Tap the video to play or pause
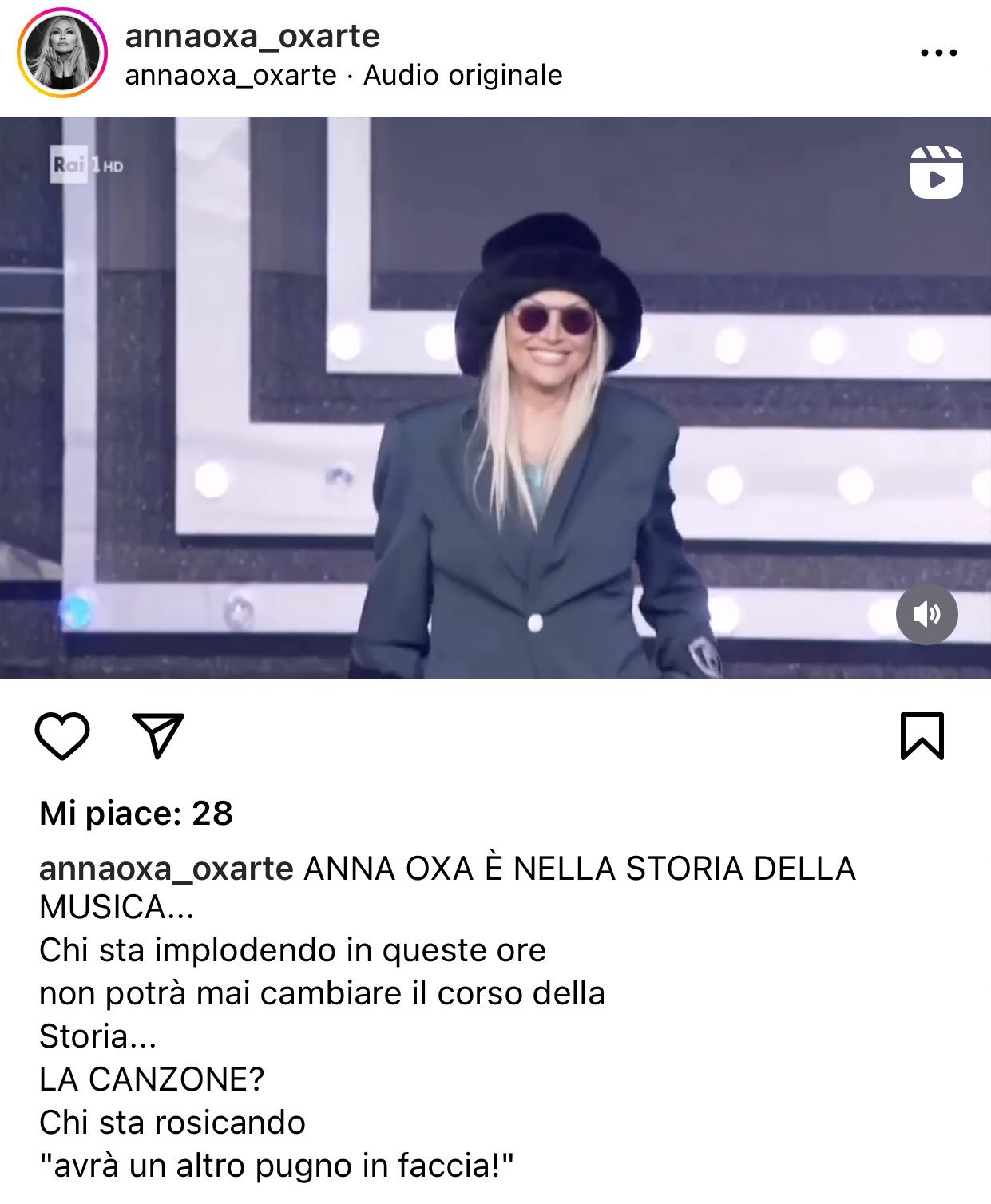The height and width of the screenshot is (1204, 991). click(495, 398)
